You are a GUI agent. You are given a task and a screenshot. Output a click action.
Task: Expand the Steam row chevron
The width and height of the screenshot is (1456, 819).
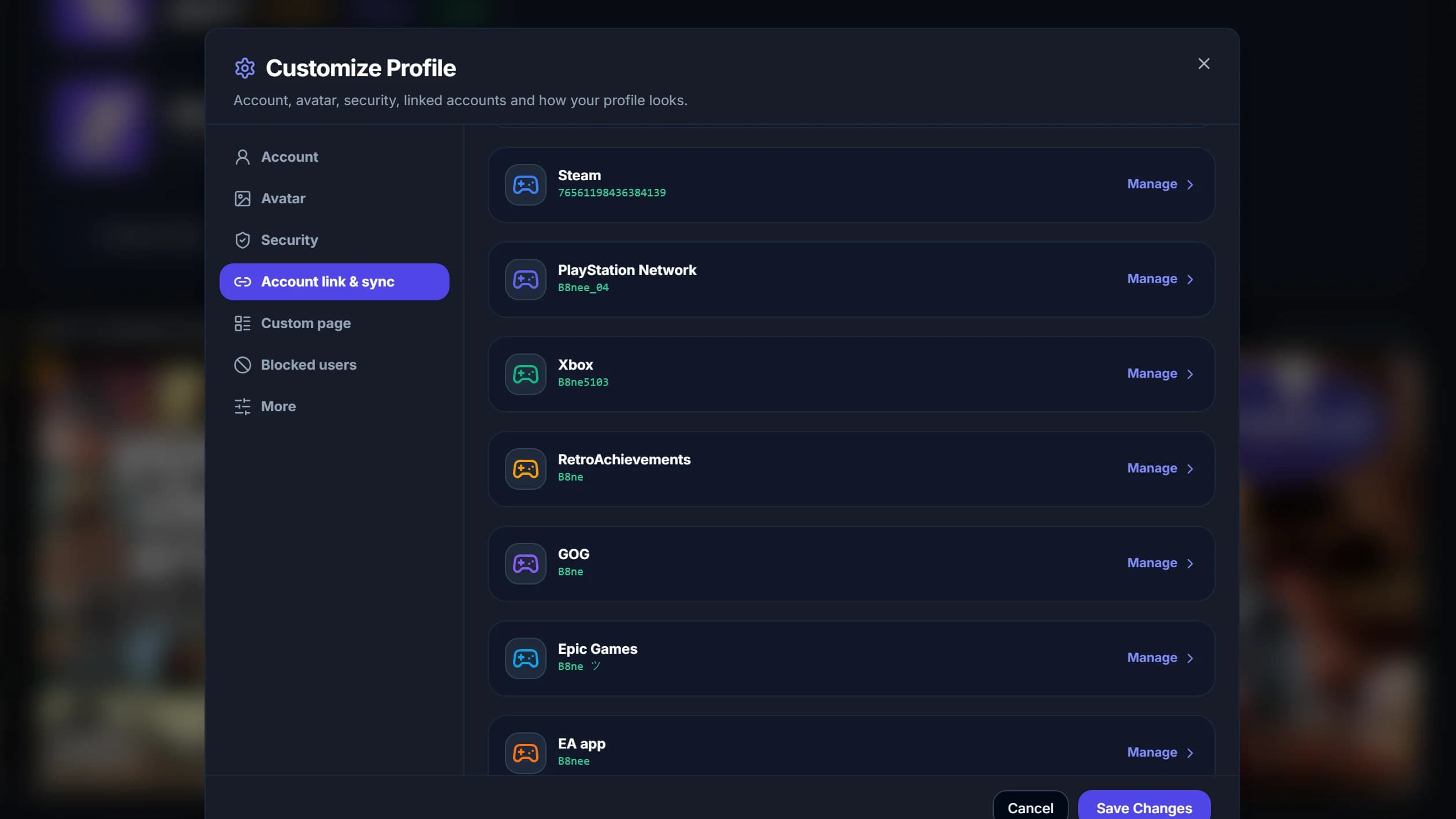[x=1190, y=185]
